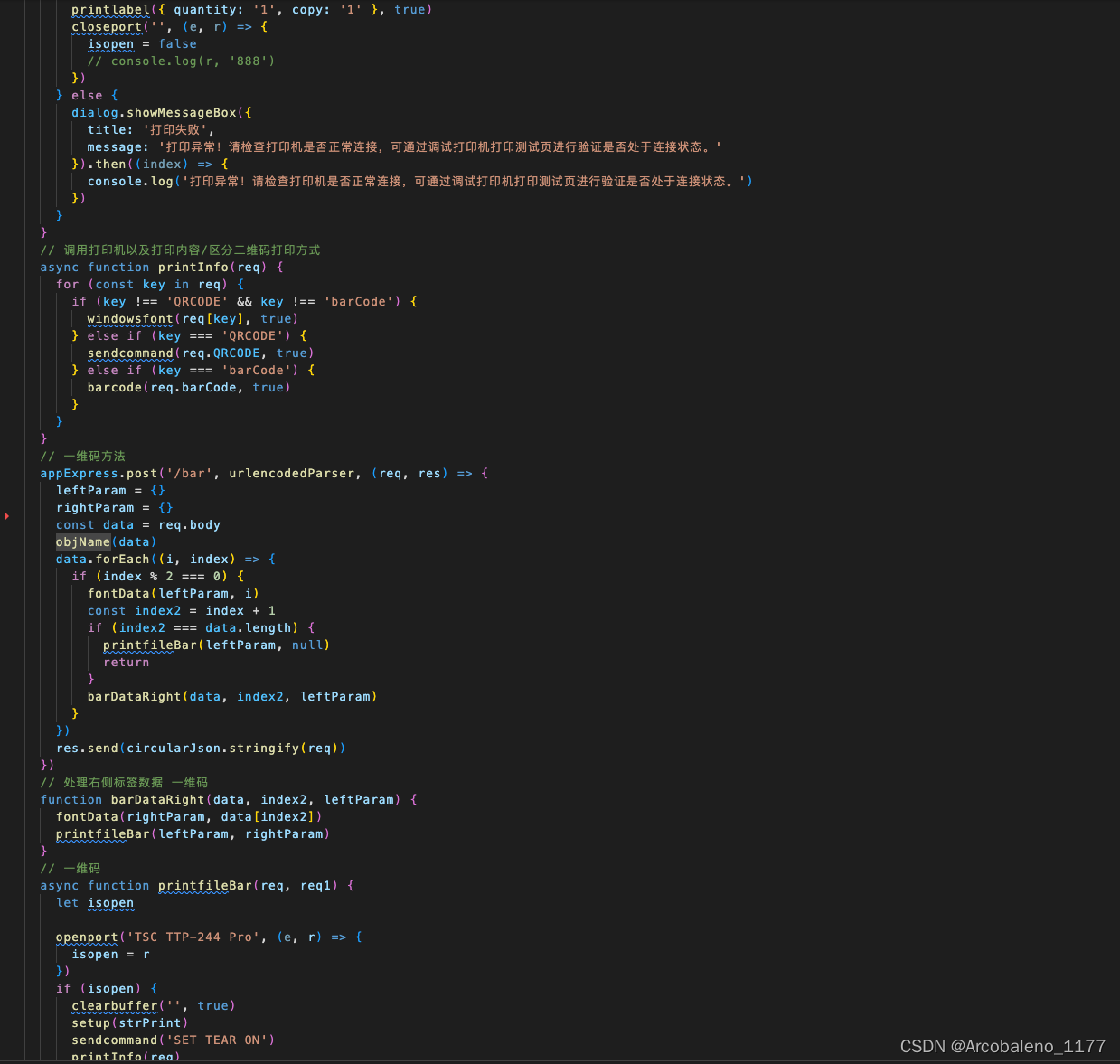Click the 'function barDataRight' declaration

[229, 799]
